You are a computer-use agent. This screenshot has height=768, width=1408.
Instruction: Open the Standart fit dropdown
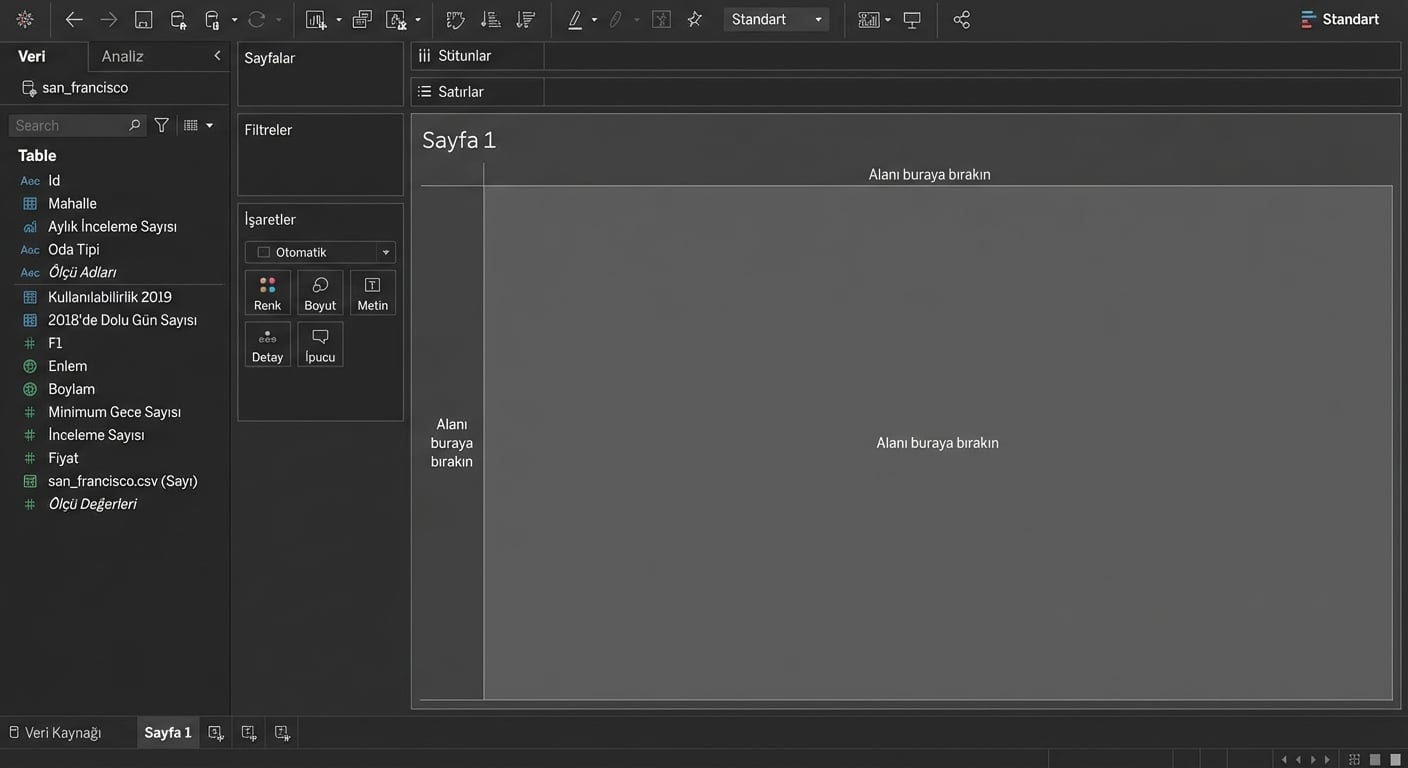(776, 20)
